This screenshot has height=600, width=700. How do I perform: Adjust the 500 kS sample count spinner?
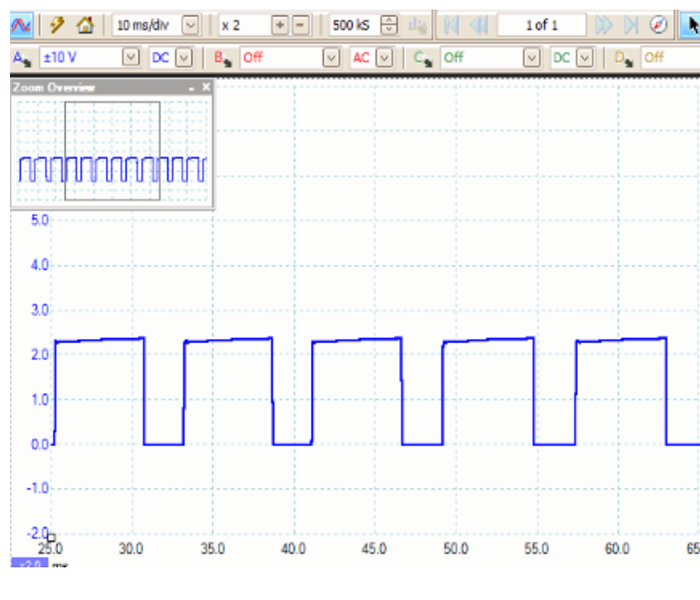pos(389,25)
